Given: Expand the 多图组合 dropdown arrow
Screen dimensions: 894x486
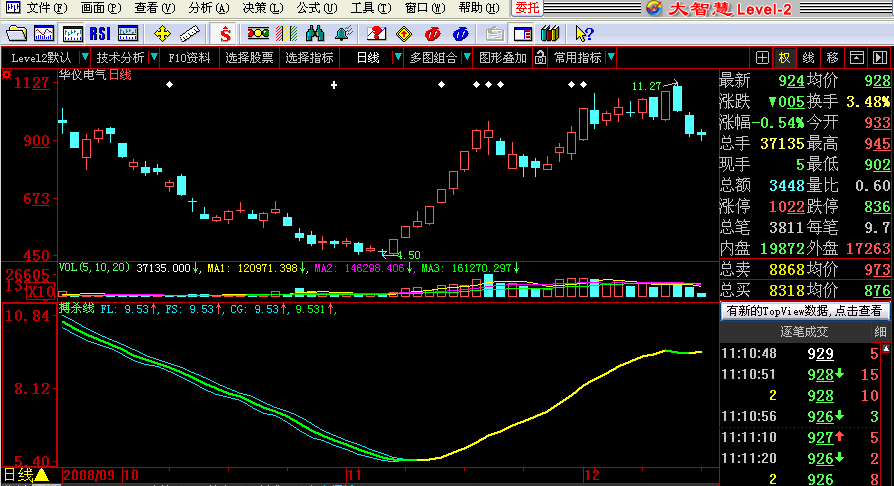Looking at the screenshot, I should tap(467, 57).
